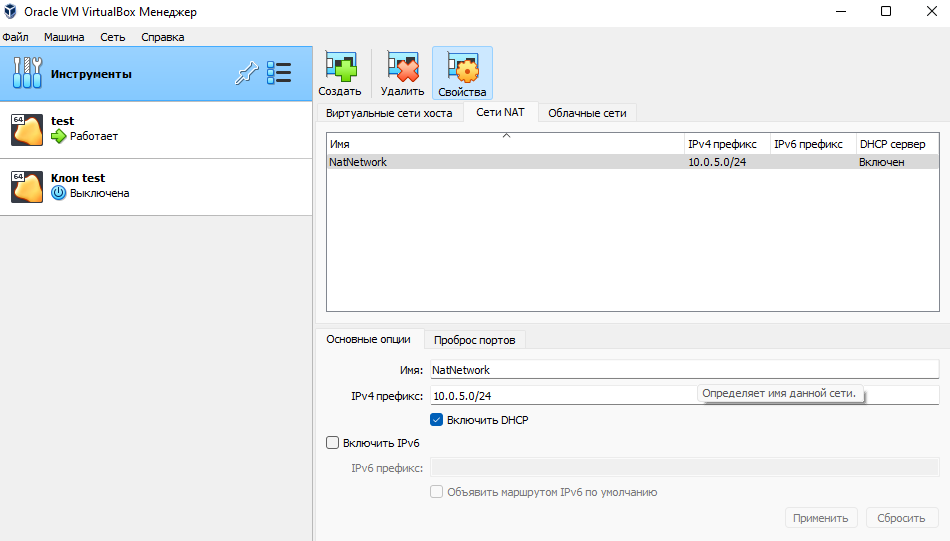Screen dimensions: 950x541
Task: Close the VirtualBox Manager window
Action: pyautogui.click(x=932, y=12)
